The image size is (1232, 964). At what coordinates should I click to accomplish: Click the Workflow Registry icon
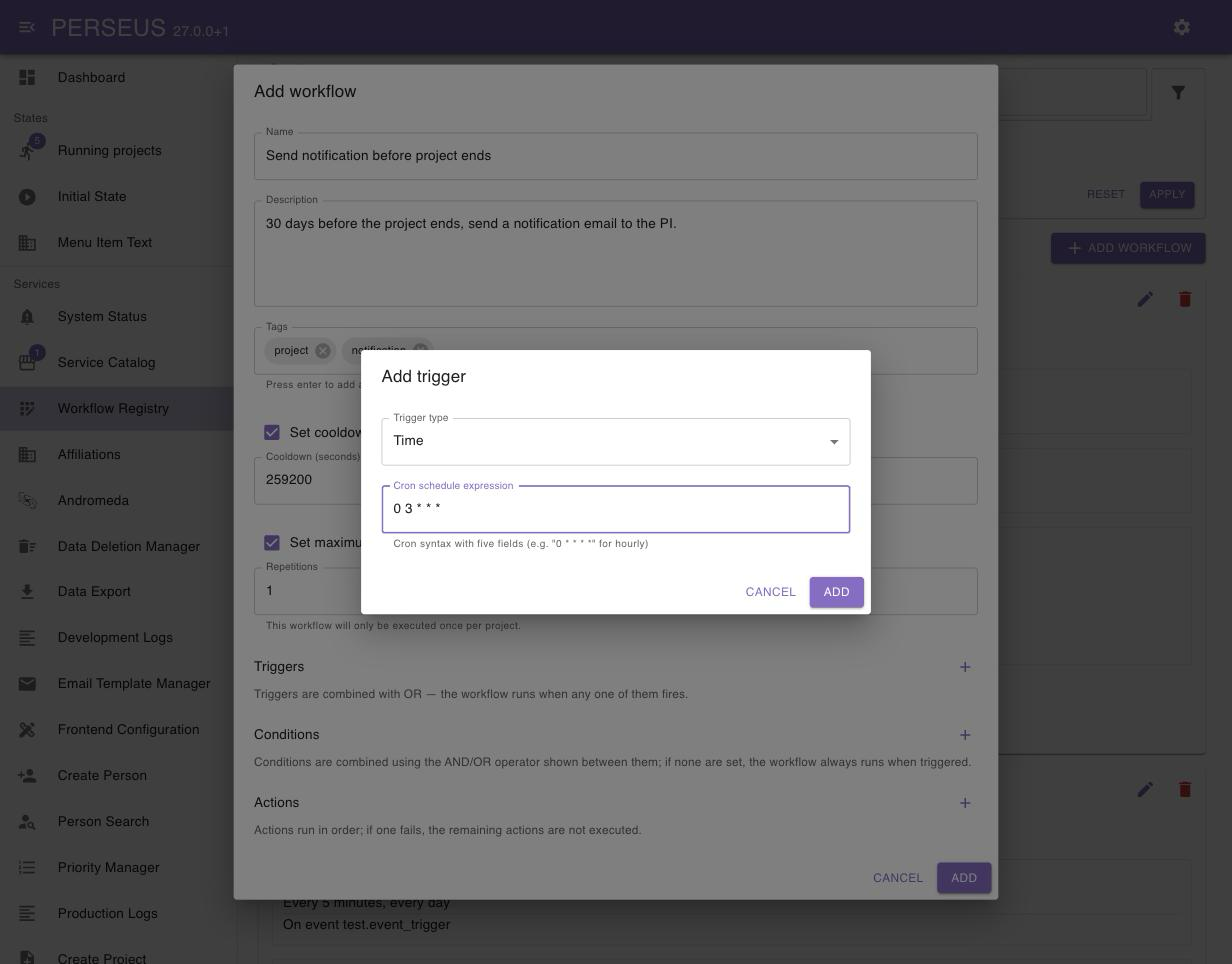coord(27,409)
